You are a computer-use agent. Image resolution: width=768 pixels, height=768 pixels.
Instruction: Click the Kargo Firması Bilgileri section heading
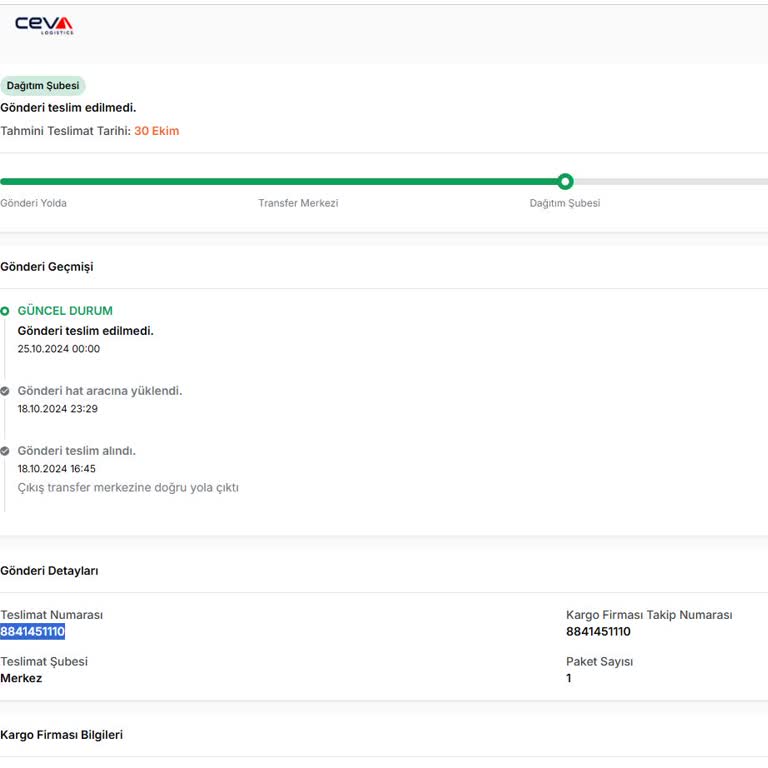tap(62, 735)
